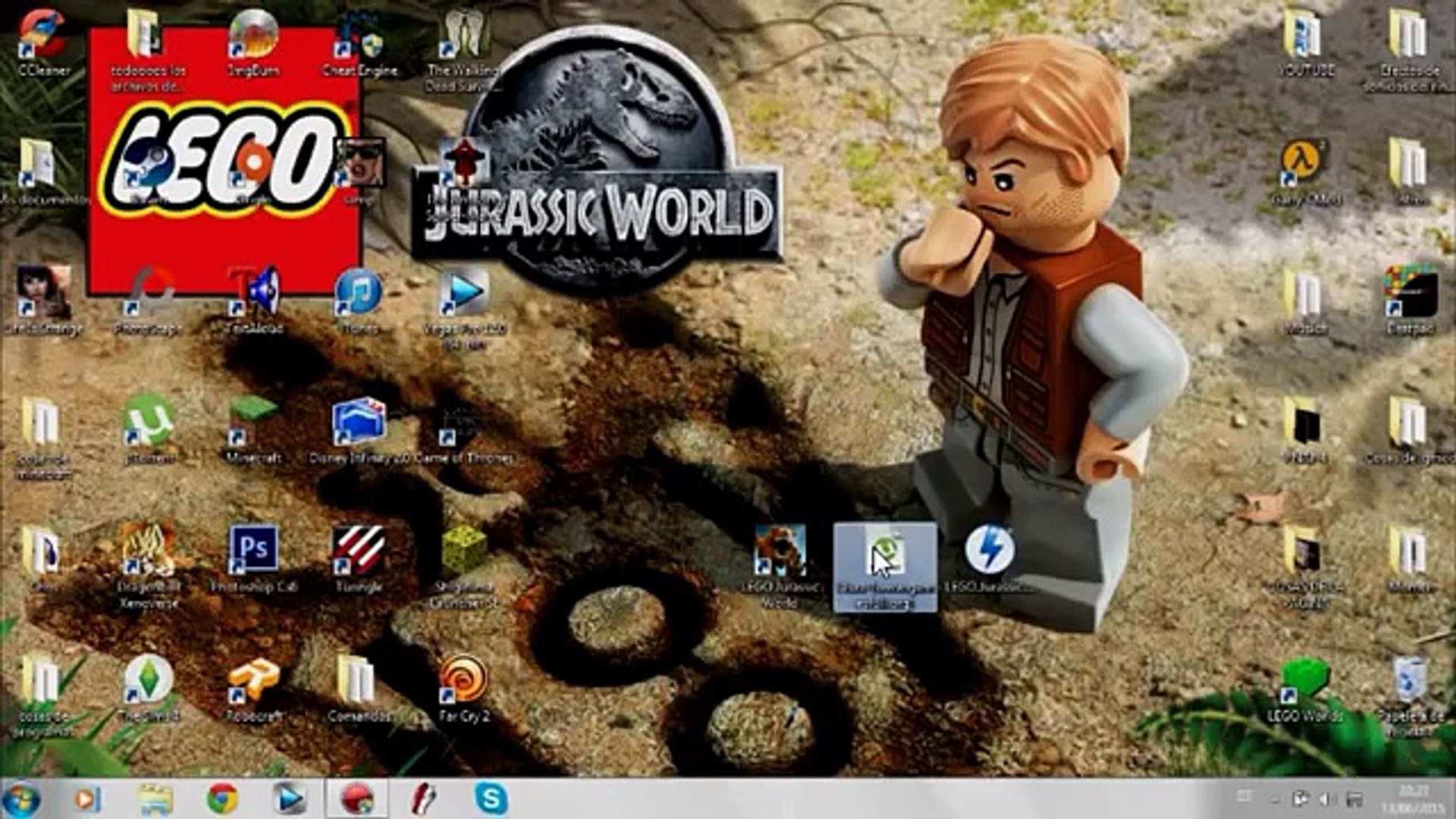Launch Google Chrome from the taskbar

coord(222,799)
